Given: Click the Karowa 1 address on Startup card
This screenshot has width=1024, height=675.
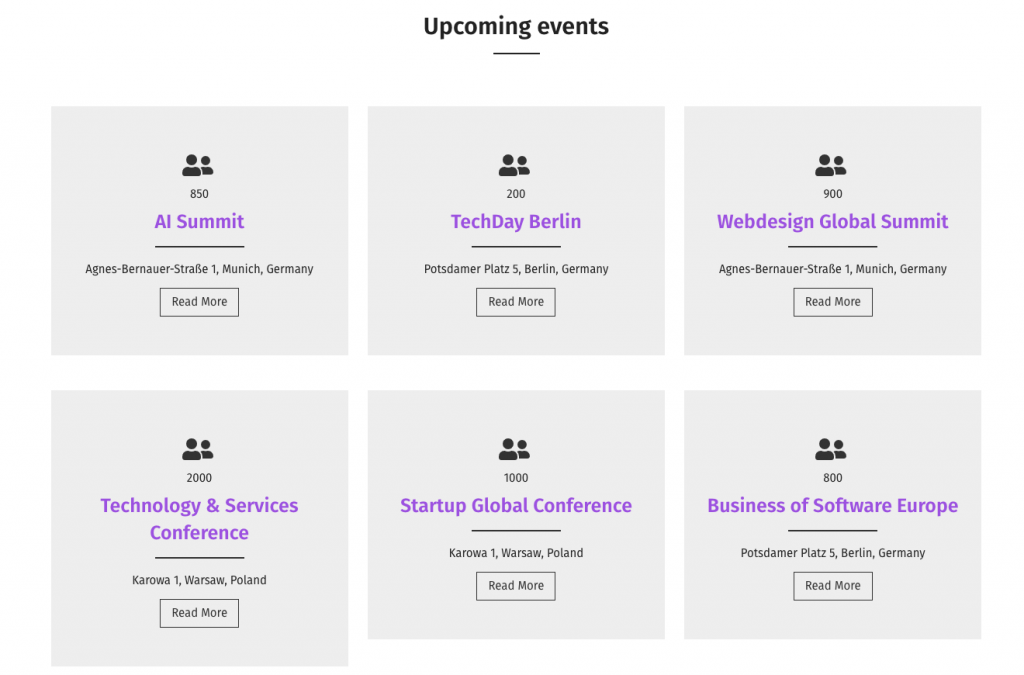Looking at the screenshot, I should click(516, 553).
